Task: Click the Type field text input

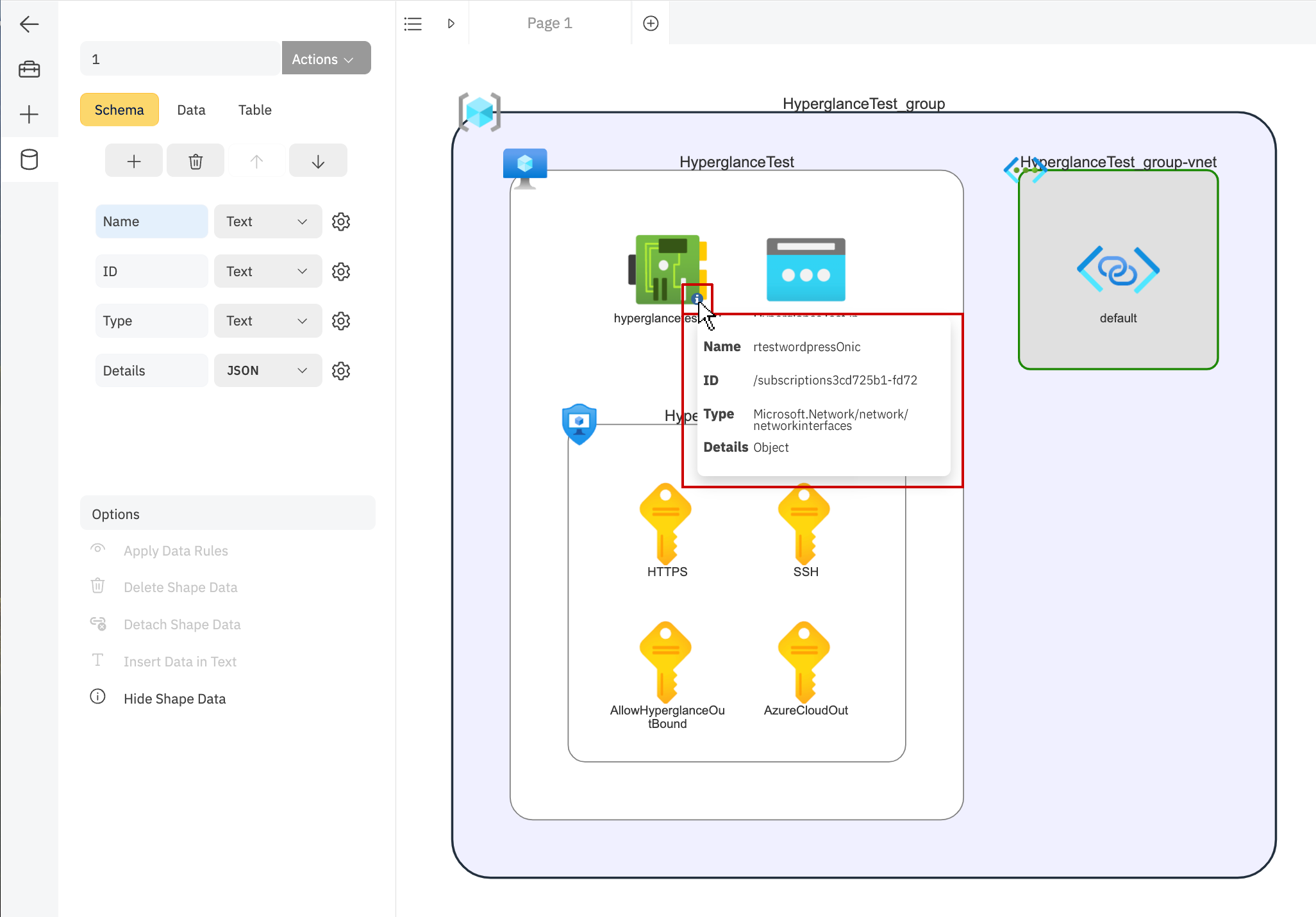Action: [x=152, y=320]
